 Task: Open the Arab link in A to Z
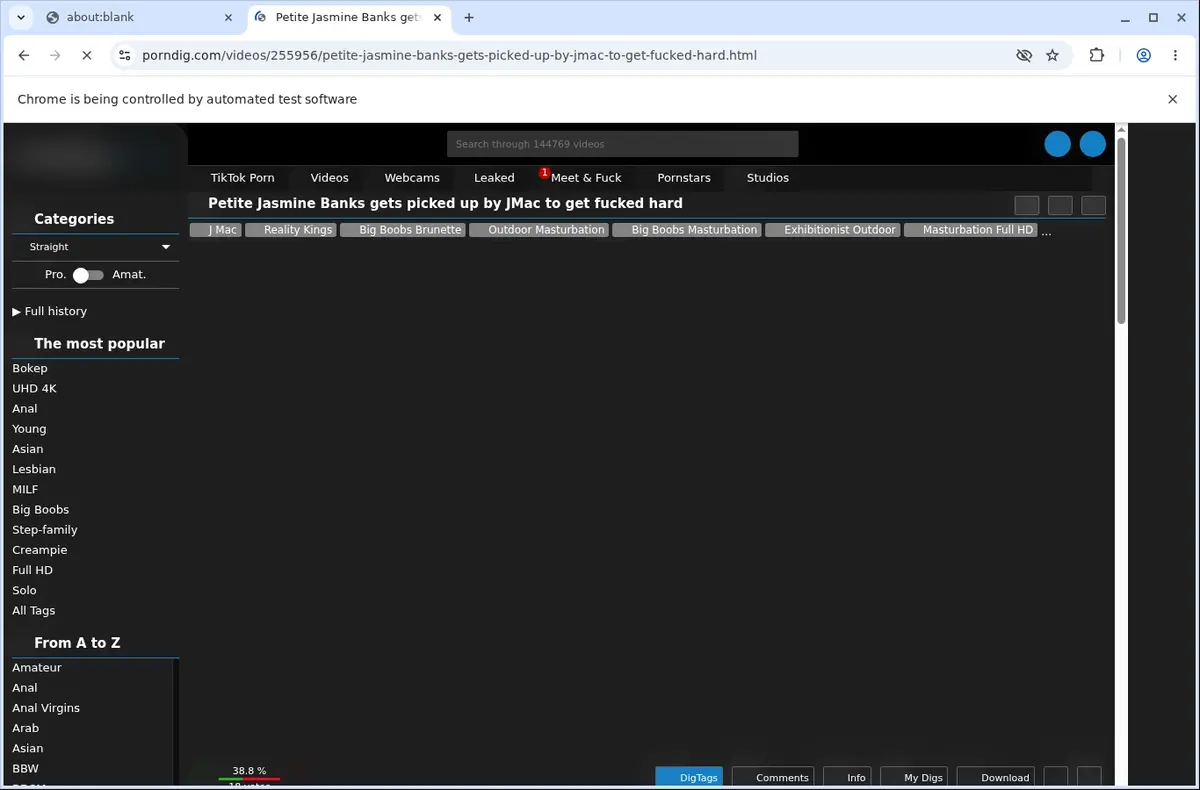coord(25,728)
